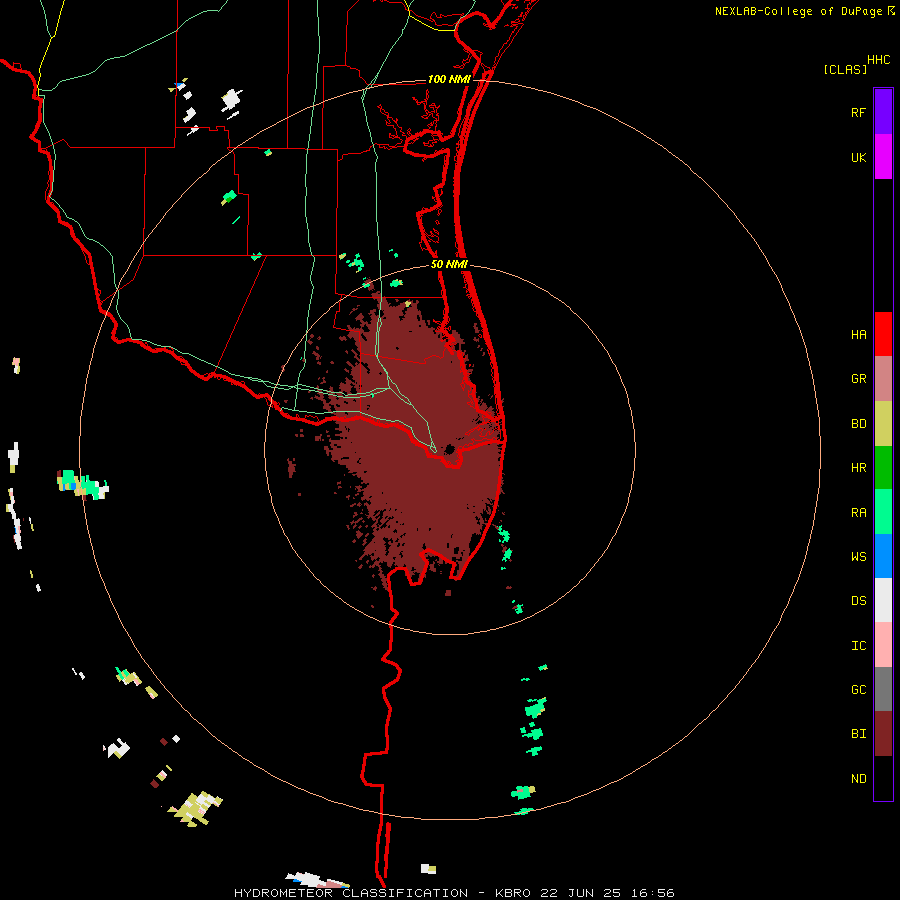This screenshot has height=900, width=900.
Task: Click the HA legend label
Action: point(858,335)
